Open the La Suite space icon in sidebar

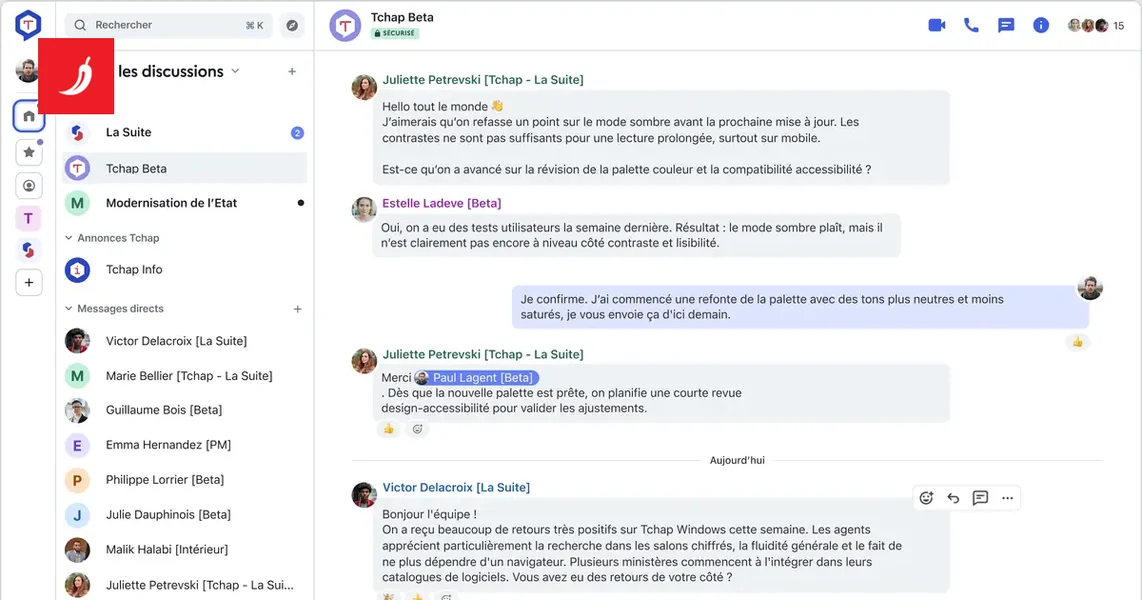28,250
